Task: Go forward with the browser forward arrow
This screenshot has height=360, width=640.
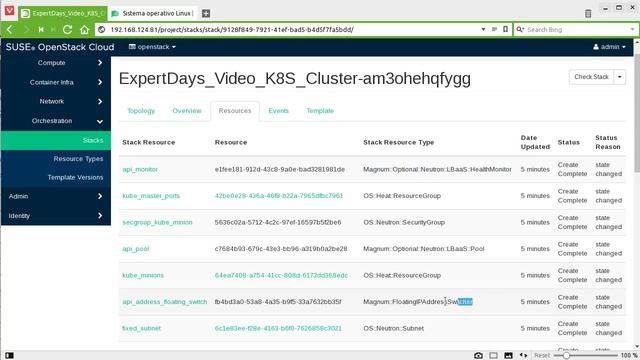Action: (x=26, y=29)
